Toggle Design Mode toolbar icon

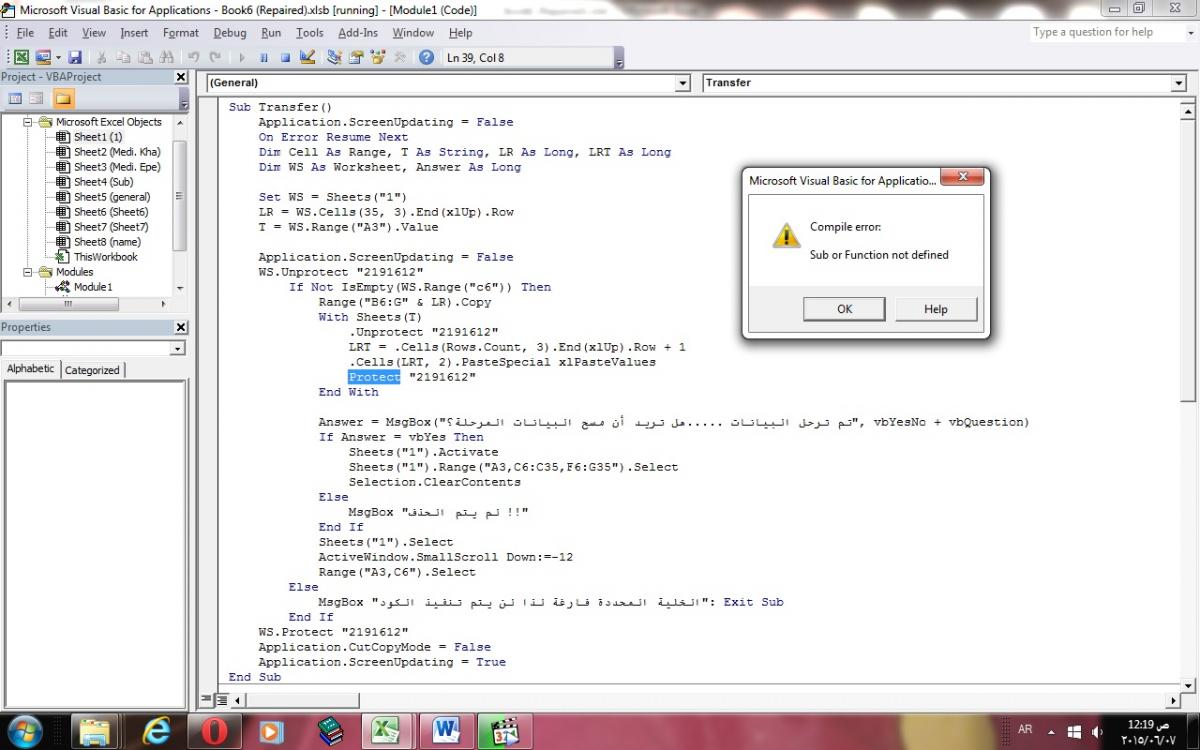307,58
